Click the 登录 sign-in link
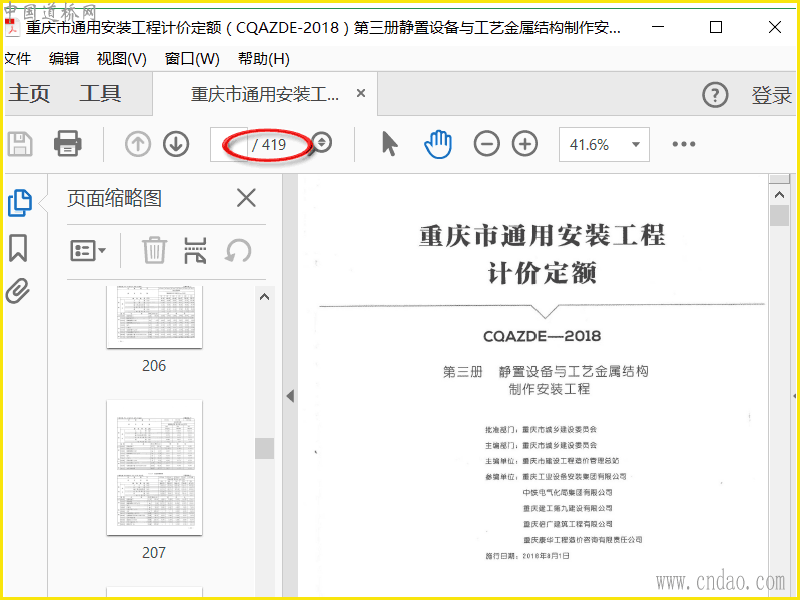 point(771,95)
